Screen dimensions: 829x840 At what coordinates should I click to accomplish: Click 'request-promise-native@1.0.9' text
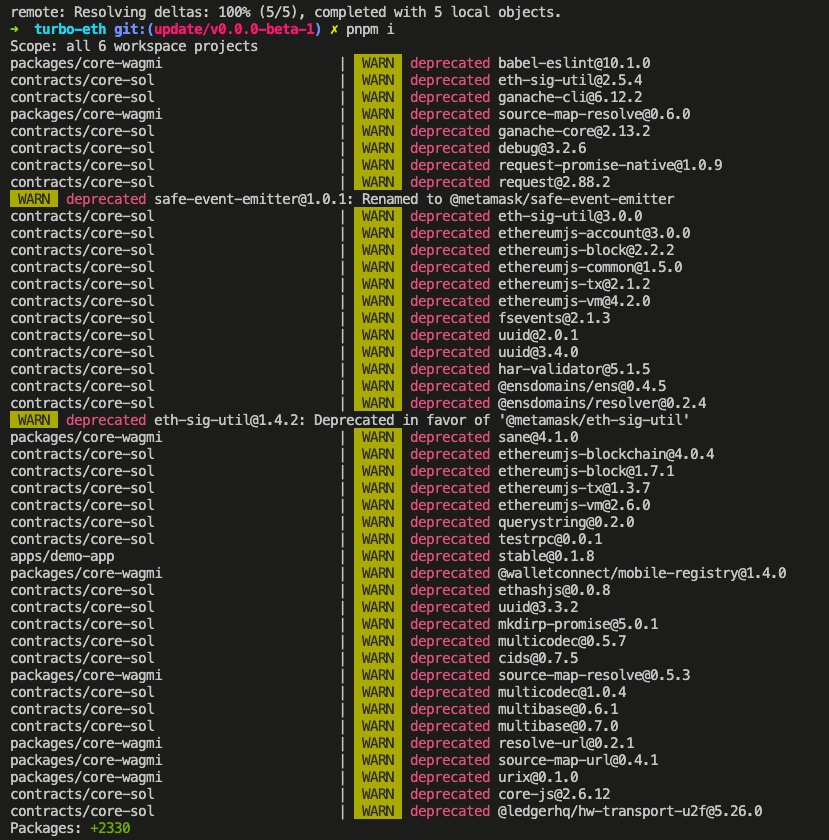(x=610, y=166)
